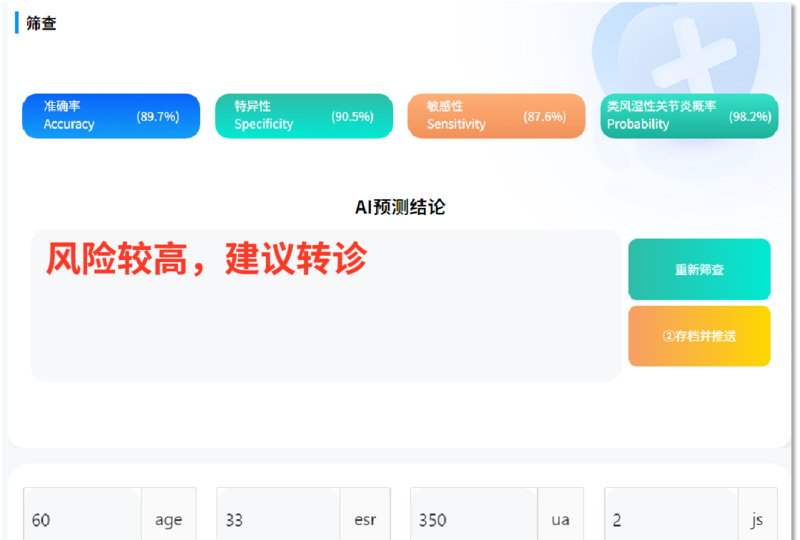800x540 pixels.
Task: Select the 特异性 Specificity card
Action: (x=304, y=116)
